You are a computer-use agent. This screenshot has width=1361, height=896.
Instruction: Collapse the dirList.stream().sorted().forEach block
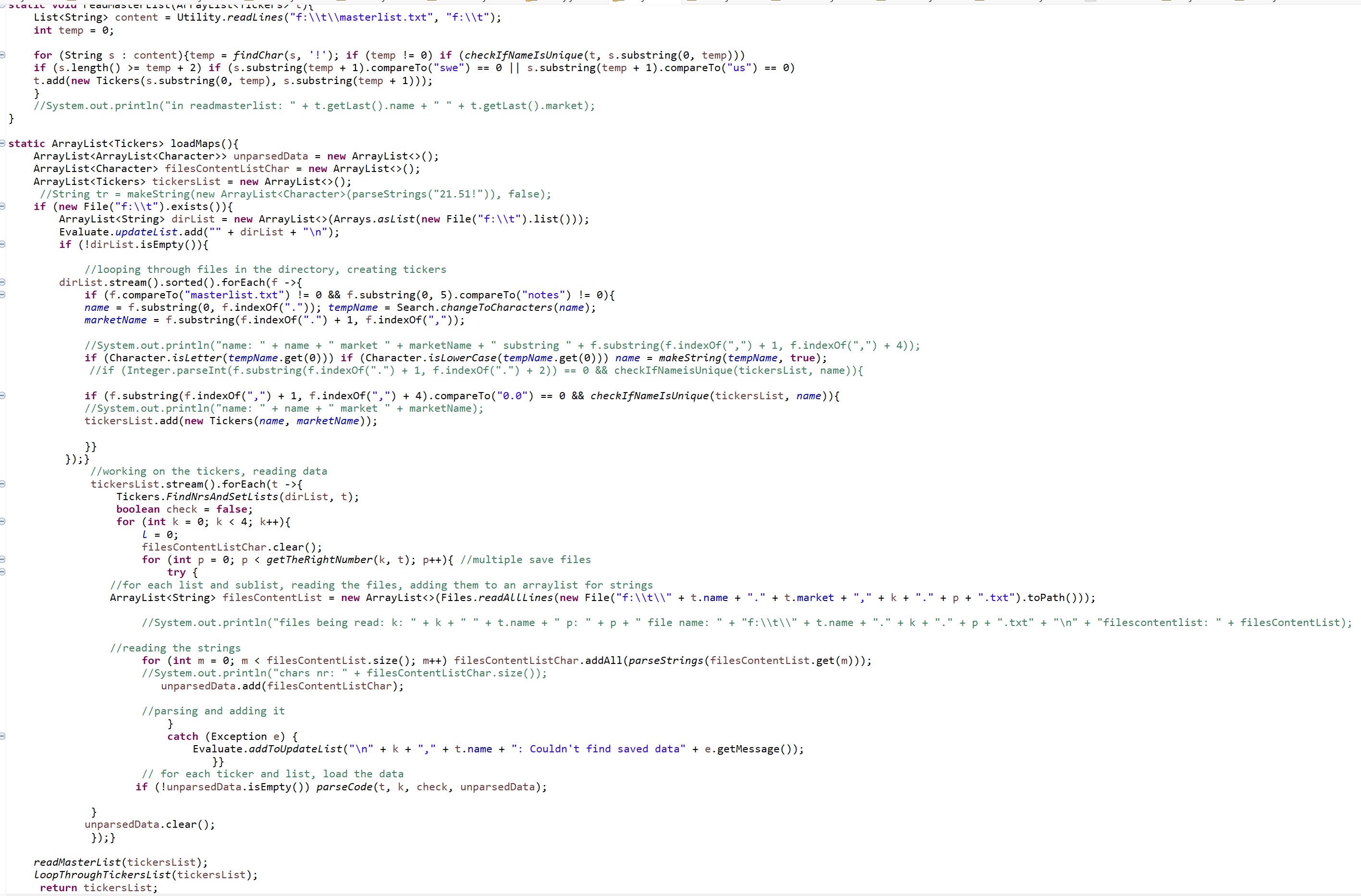click(3, 282)
